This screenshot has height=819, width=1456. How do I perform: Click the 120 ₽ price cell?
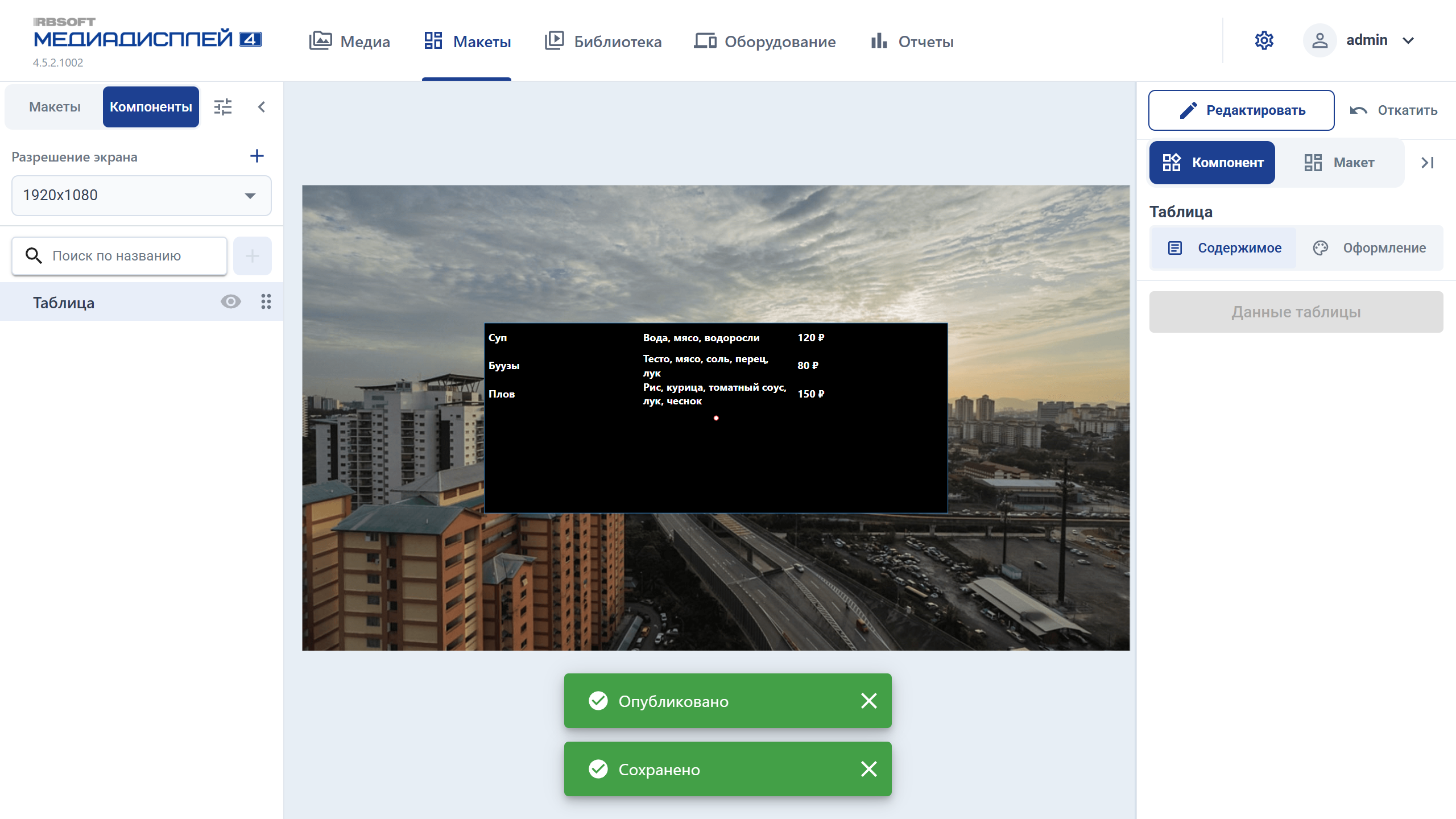(810, 338)
